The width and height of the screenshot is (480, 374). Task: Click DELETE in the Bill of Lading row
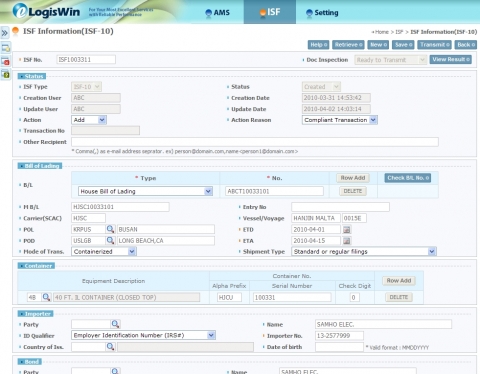tap(353, 191)
